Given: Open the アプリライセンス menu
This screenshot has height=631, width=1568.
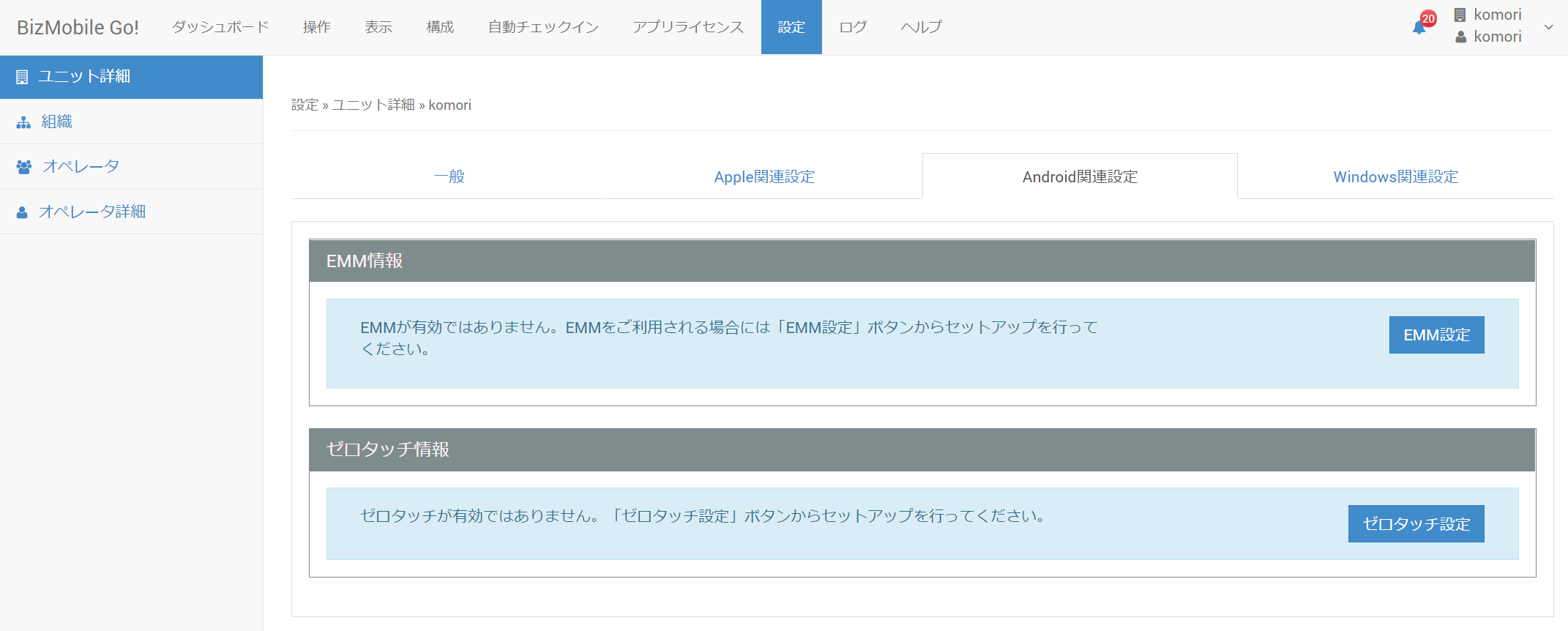Looking at the screenshot, I should coord(688,27).
